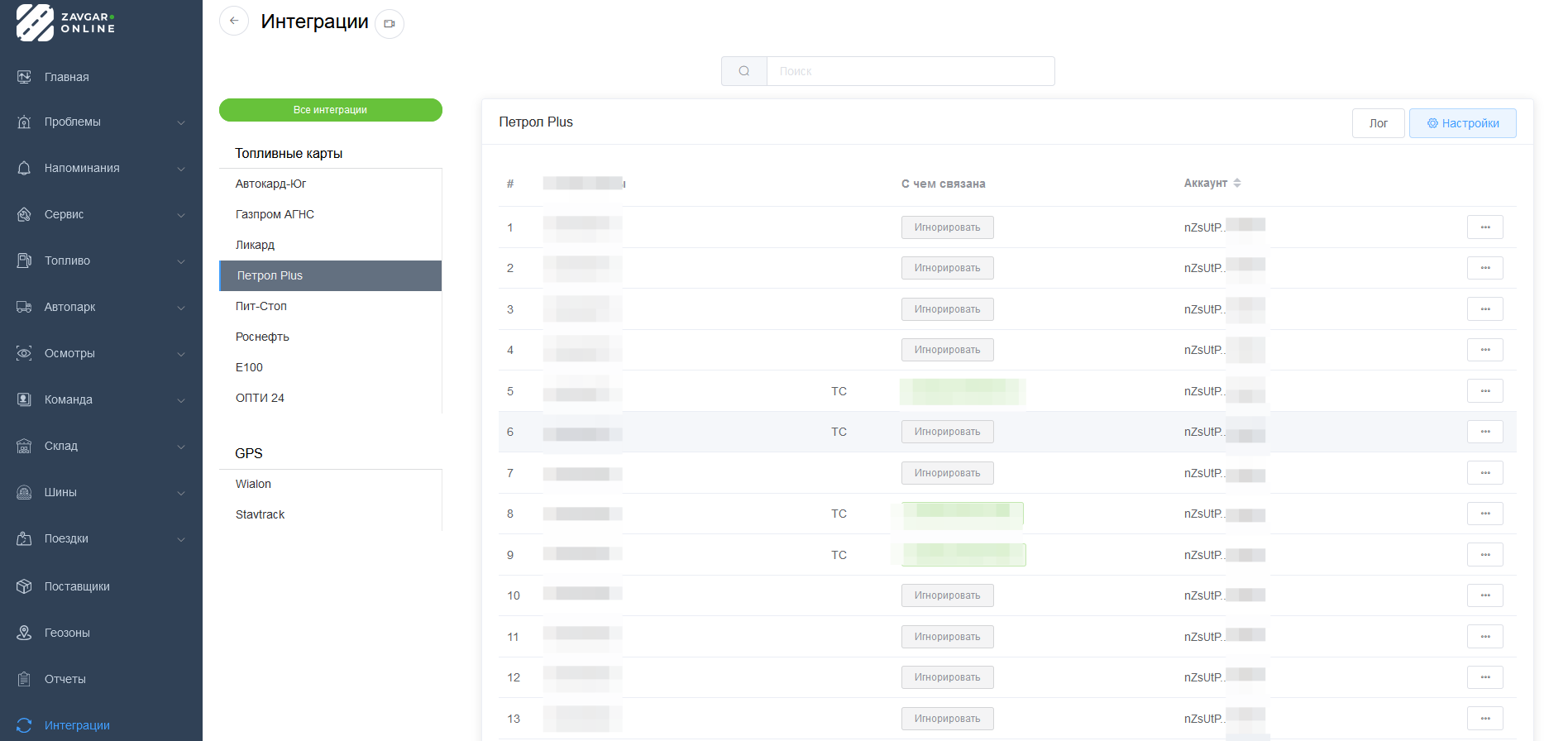Select Wialon GPS integration
This screenshot has width=1568, height=741.
click(x=330, y=484)
